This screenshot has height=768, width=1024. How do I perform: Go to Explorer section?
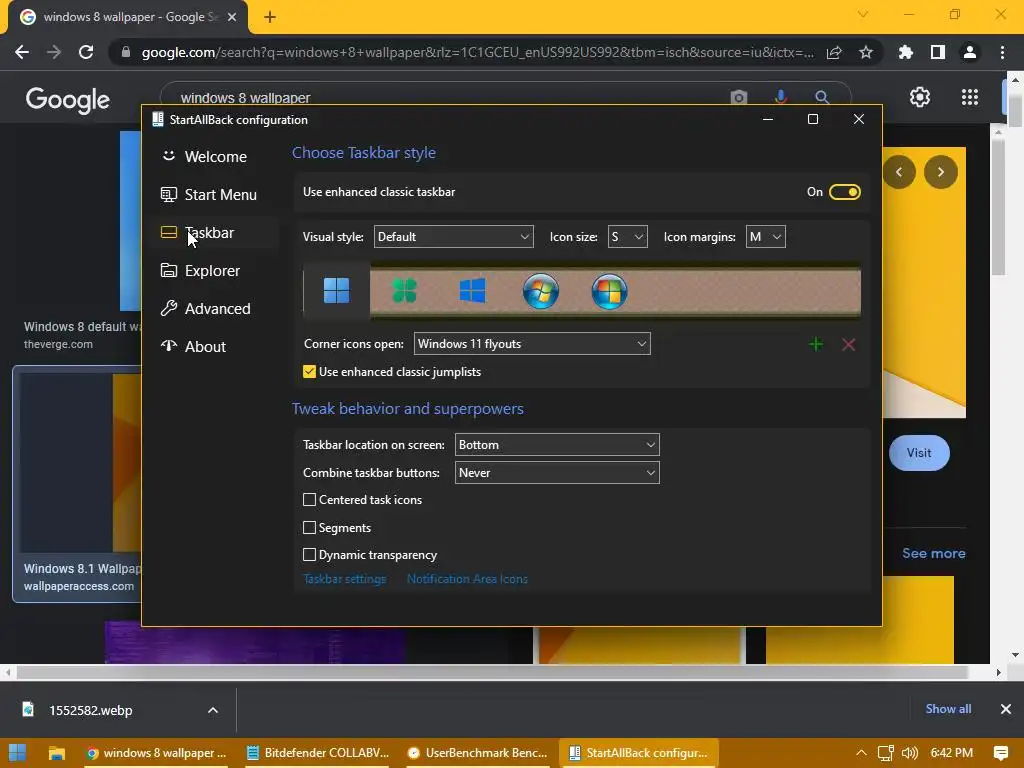[x=215, y=270]
